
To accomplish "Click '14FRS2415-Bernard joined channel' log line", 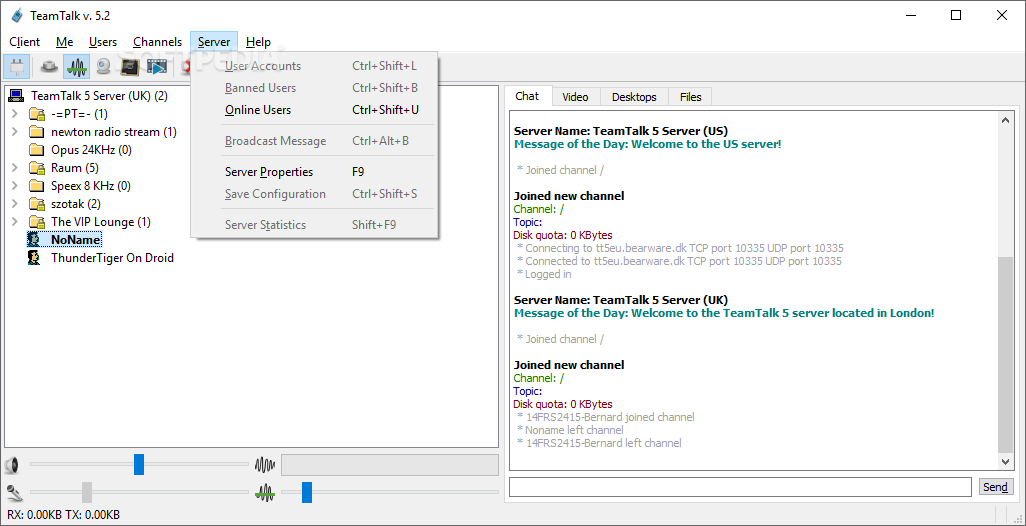I will tap(606, 417).
